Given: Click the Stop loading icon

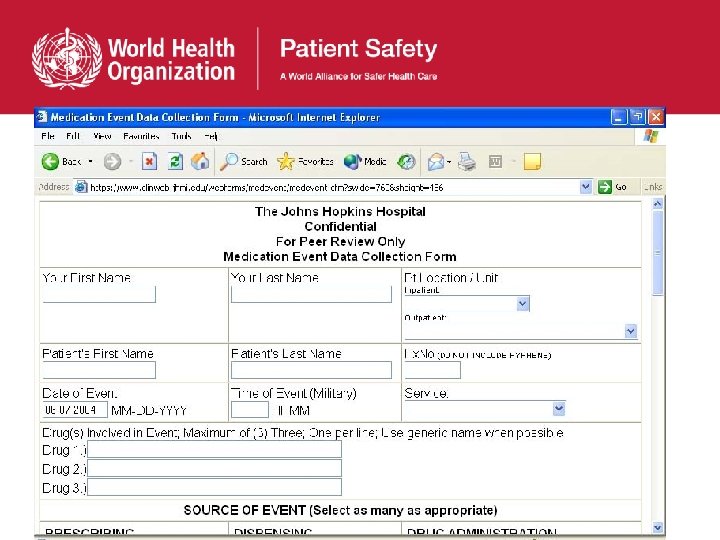Looking at the screenshot, I should point(149,162).
